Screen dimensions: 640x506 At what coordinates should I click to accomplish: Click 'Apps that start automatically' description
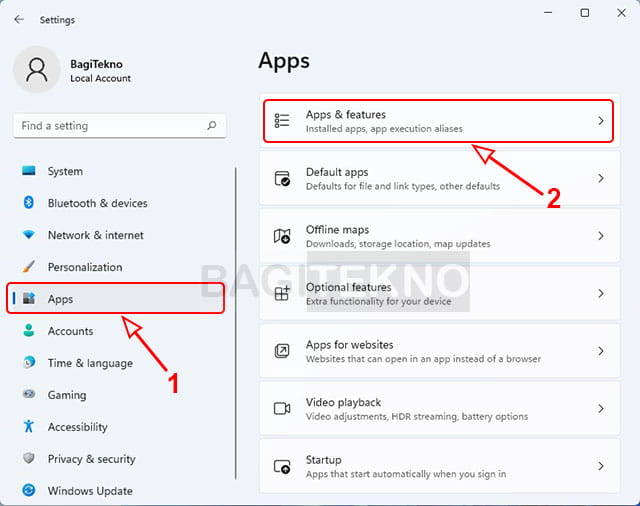click(406, 474)
